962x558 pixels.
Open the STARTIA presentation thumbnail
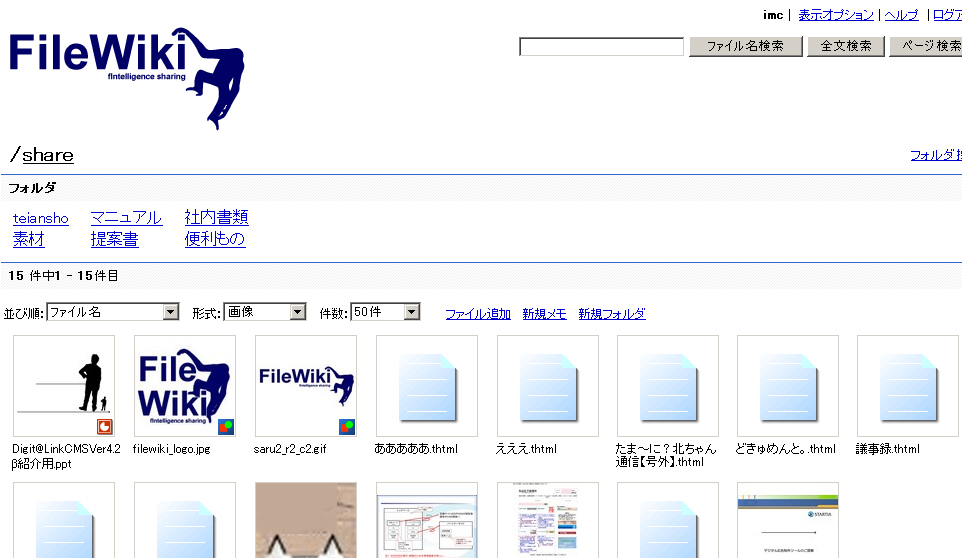[x=788, y=520]
